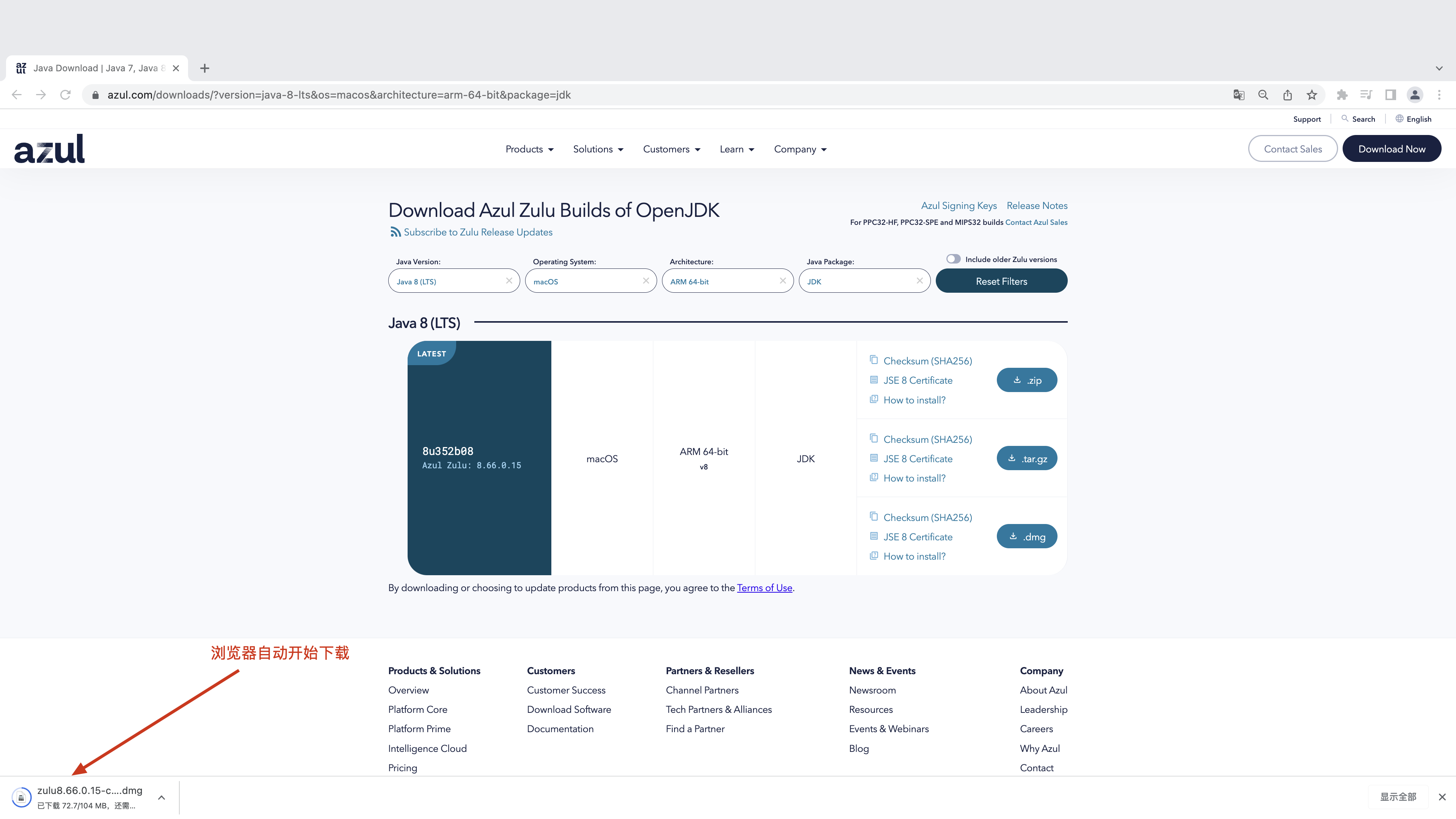Click the share page icon
This screenshot has height=819, width=1456.
pos(1287,95)
